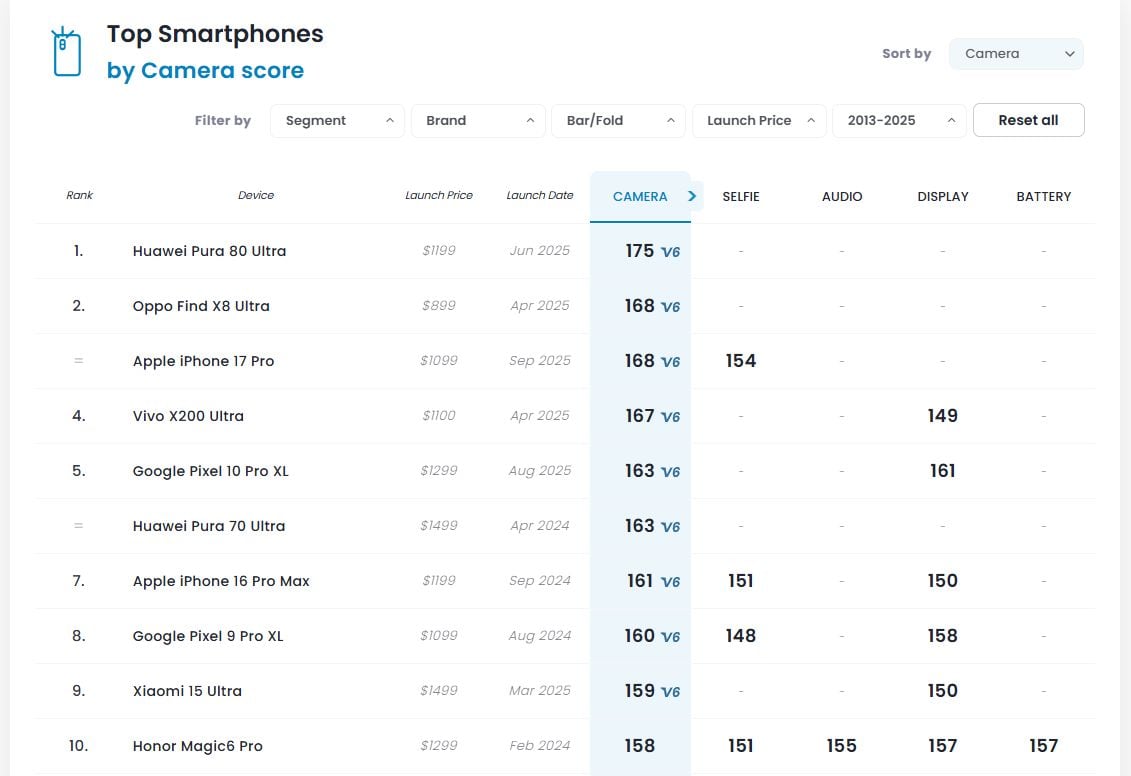Expand the Bar/Fold filter

click(x=618, y=119)
